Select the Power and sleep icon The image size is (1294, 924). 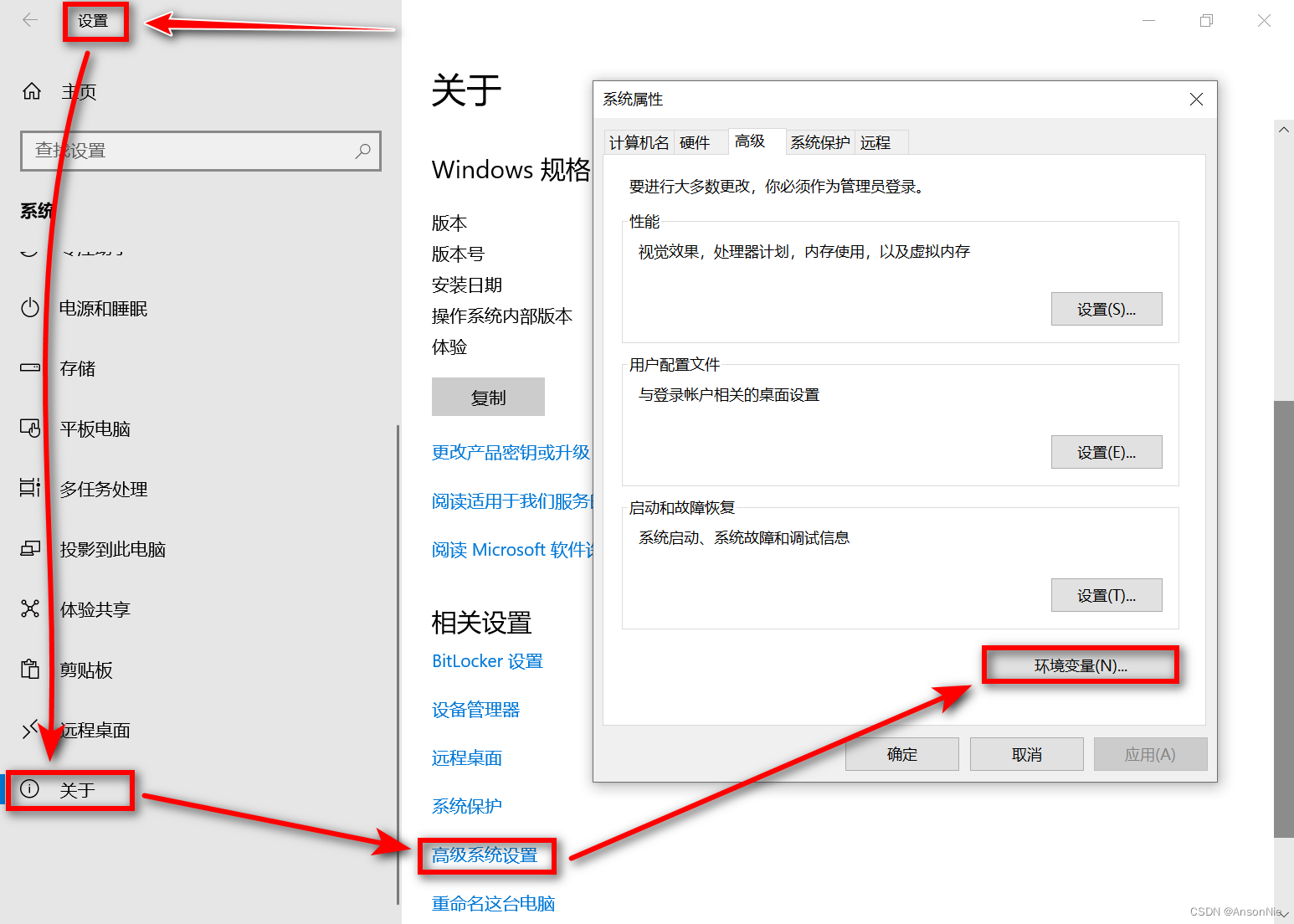pyautogui.click(x=30, y=308)
